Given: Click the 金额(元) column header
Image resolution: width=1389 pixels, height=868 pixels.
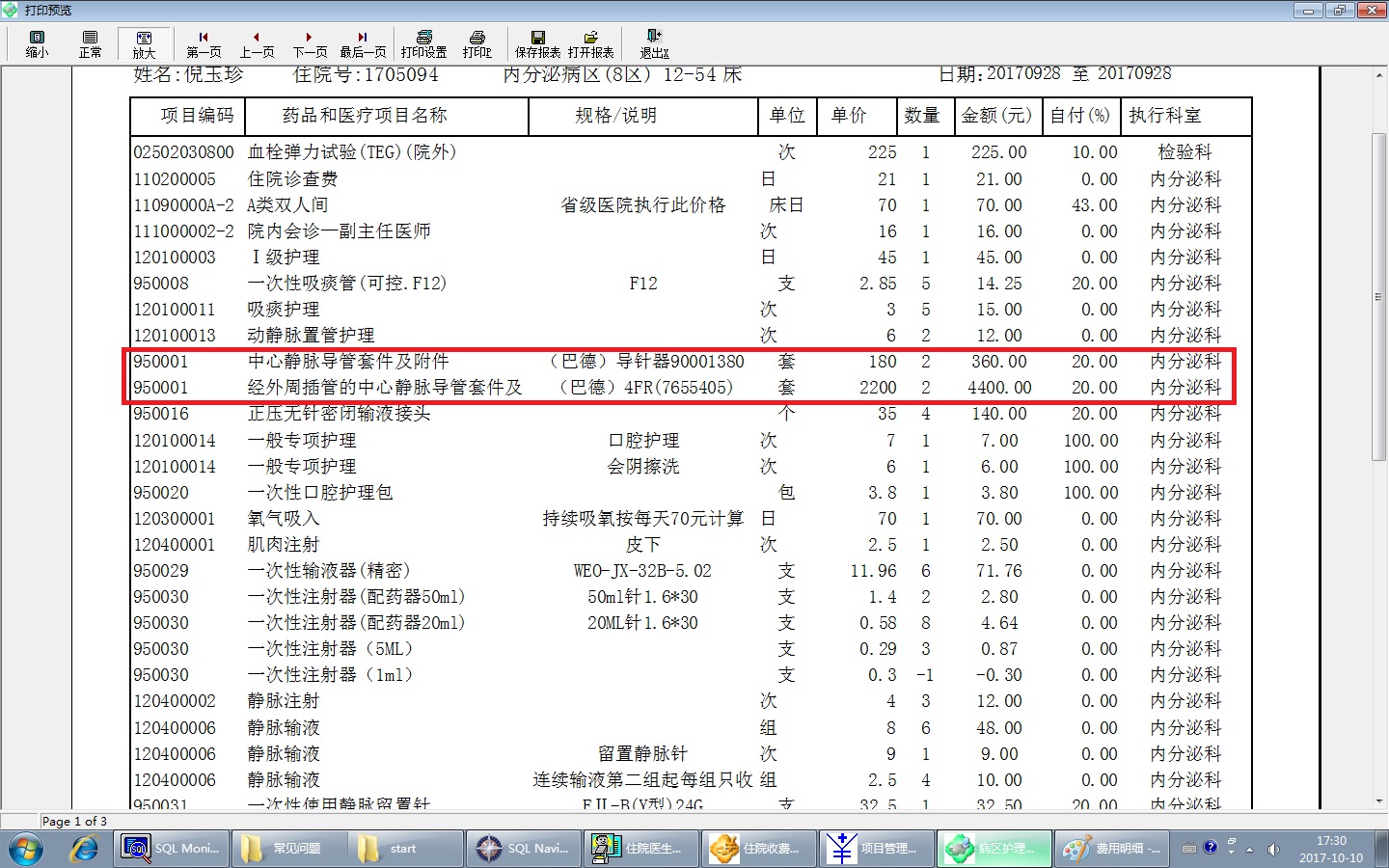Looking at the screenshot, I should point(996,116).
